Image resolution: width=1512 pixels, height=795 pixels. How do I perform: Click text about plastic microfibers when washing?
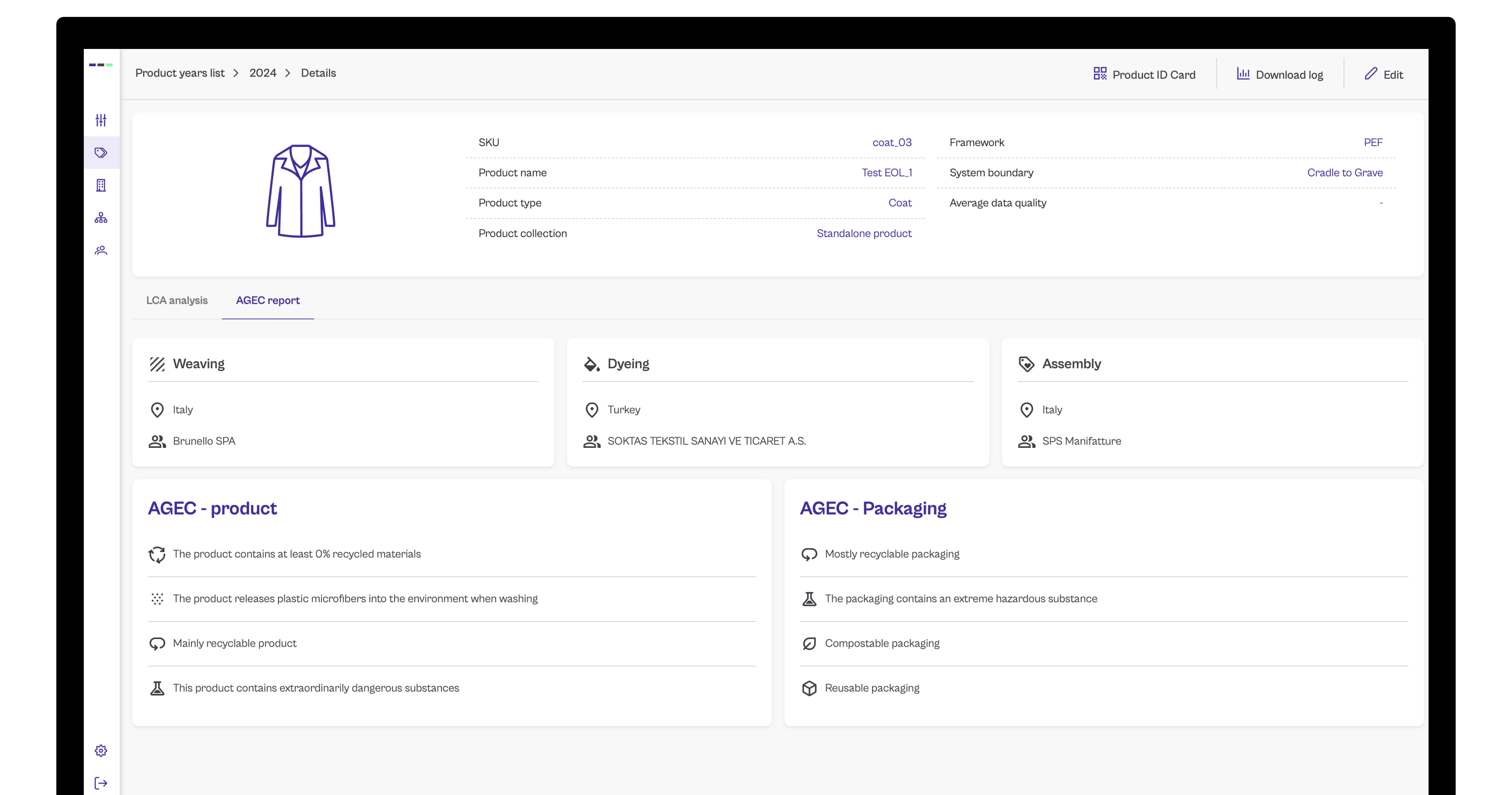pos(355,599)
